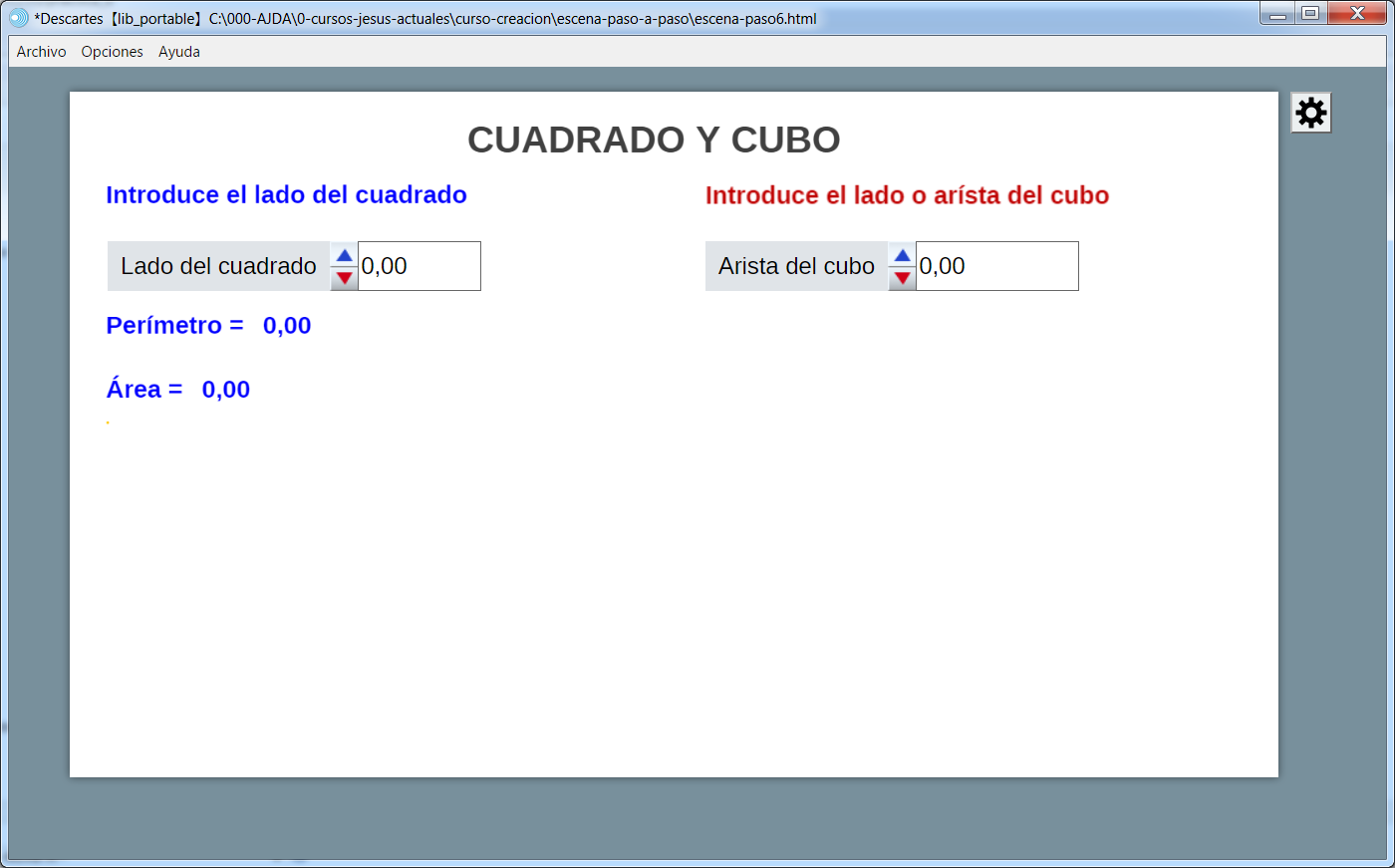Decrease Lado del cuadrado with down arrow

click(x=344, y=278)
